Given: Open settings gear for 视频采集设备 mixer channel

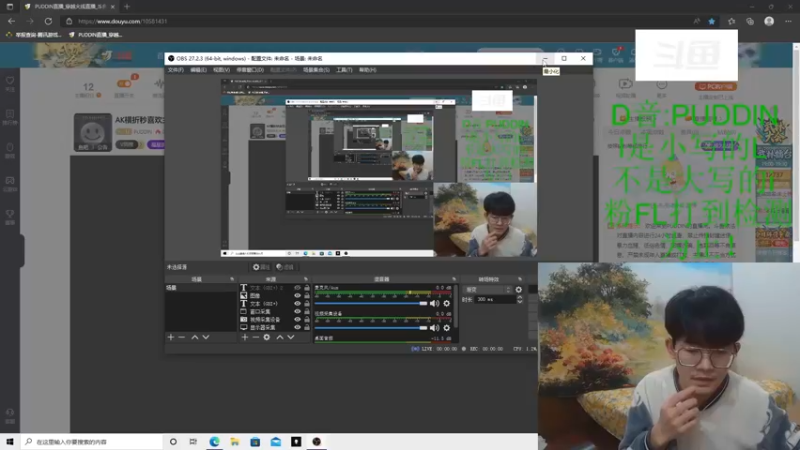Looking at the screenshot, I should coord(446,328).
